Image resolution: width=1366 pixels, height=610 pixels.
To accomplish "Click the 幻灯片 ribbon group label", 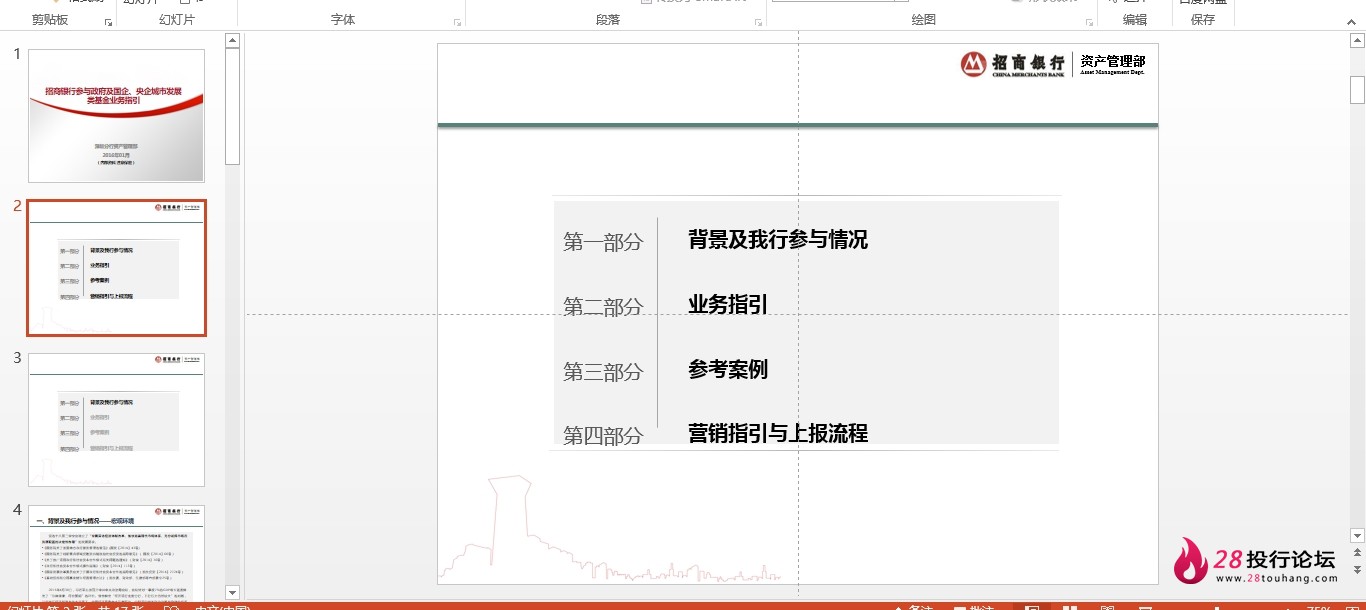I will coord(177,20).
